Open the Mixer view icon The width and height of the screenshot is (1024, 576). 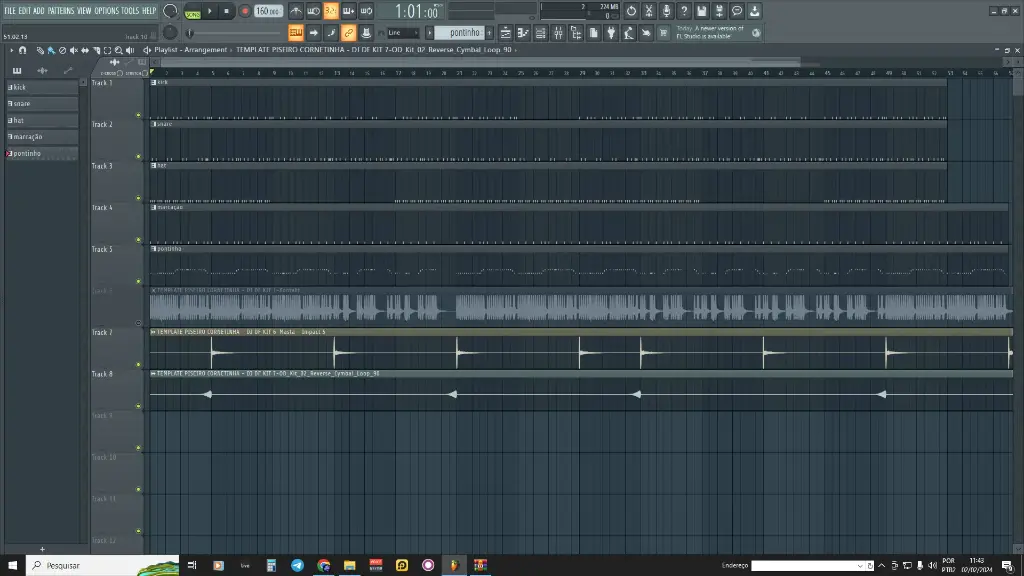(558, 33)
